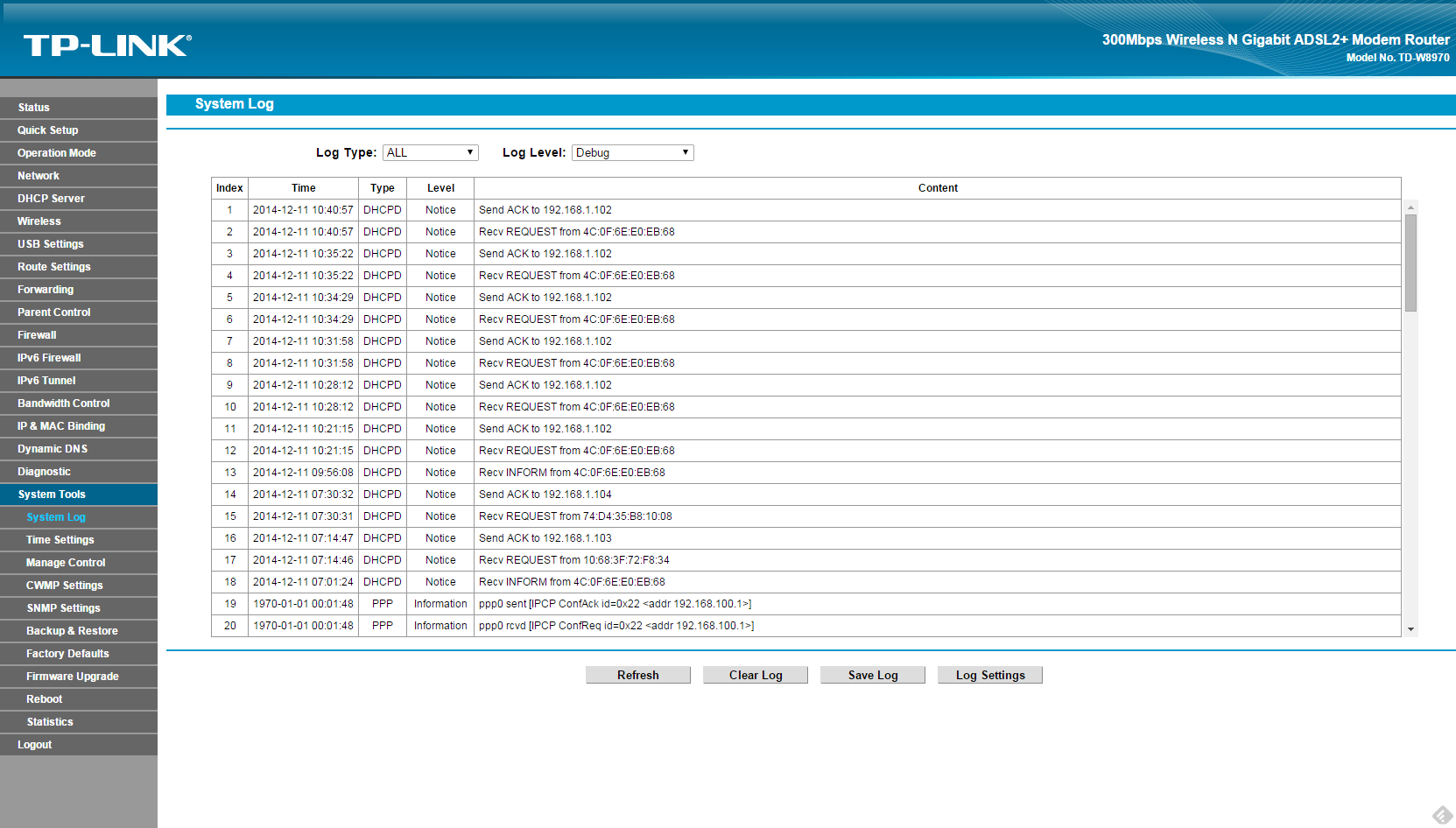The width and height of the screenshot is (1456, 828).
Task: Click the Clear Log button
Action: (x=756, y=675)
